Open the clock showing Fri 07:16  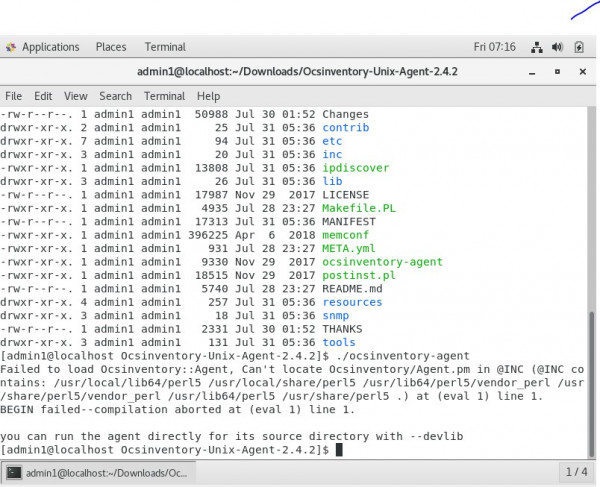(494, 47)
